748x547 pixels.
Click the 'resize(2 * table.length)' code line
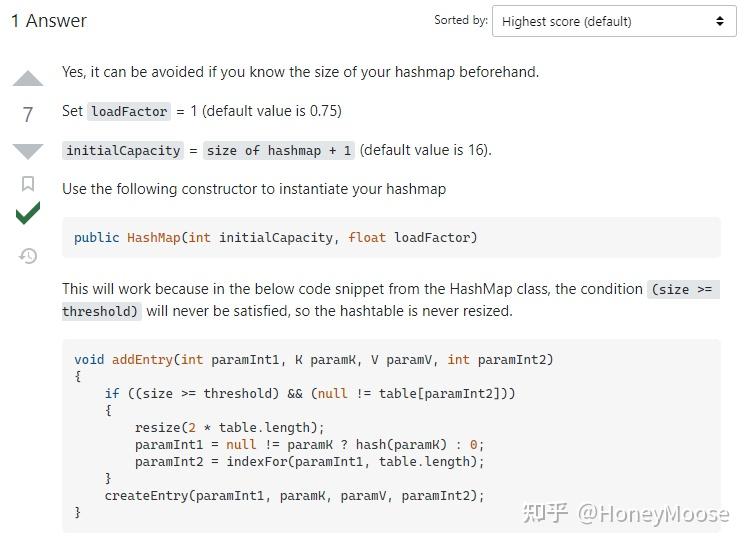[x=229, y=428]
